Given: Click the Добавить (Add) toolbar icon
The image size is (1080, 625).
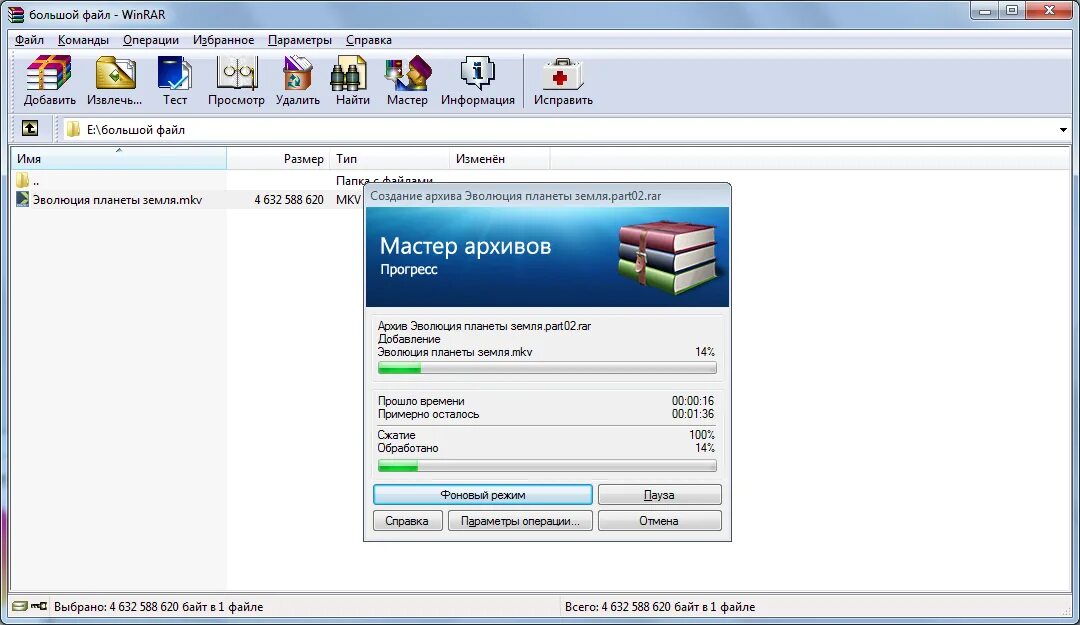Looking at the screenshot, I should tap(49, 74).
